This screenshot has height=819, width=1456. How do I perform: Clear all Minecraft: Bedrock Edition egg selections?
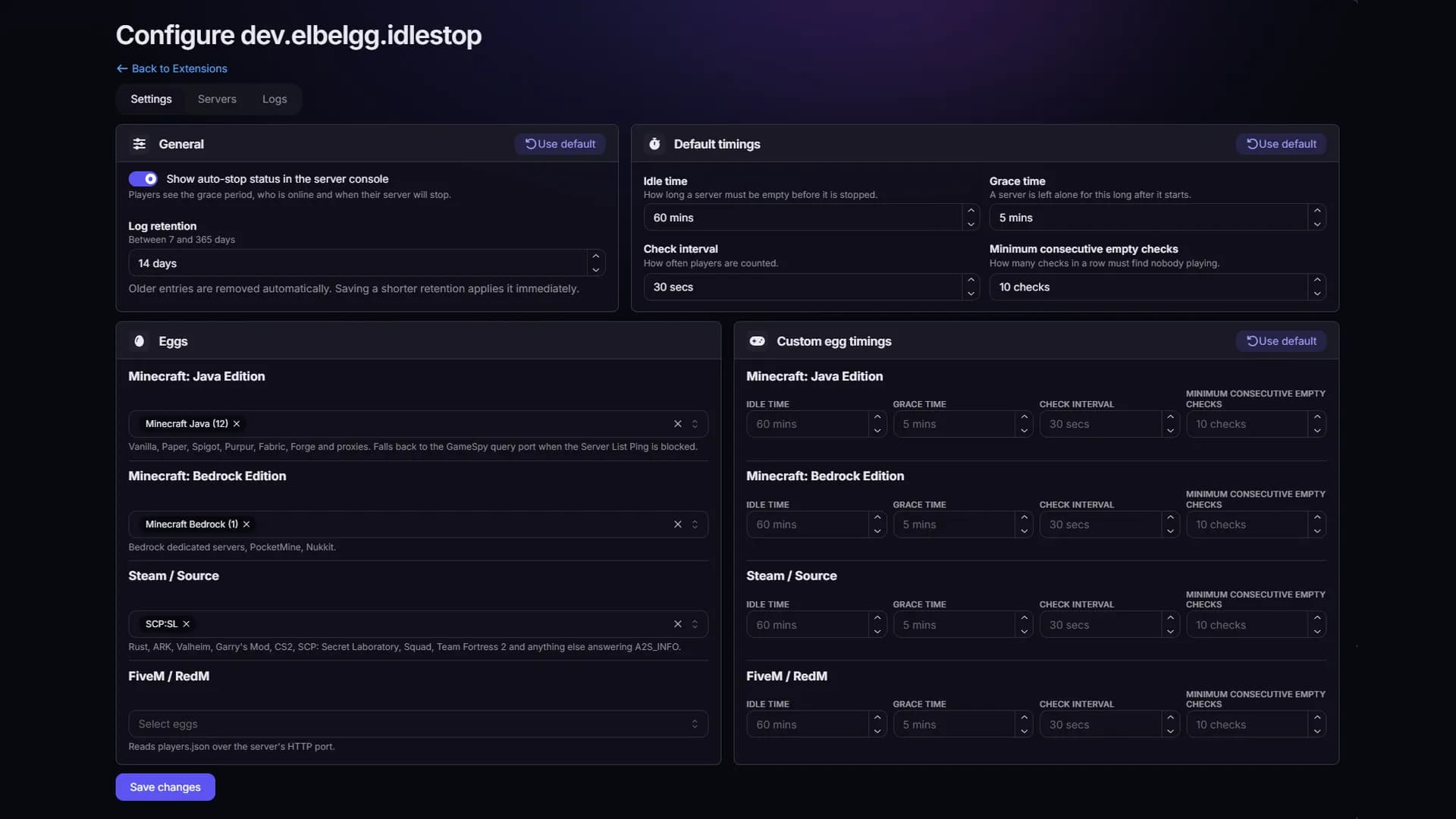point(678,524)
